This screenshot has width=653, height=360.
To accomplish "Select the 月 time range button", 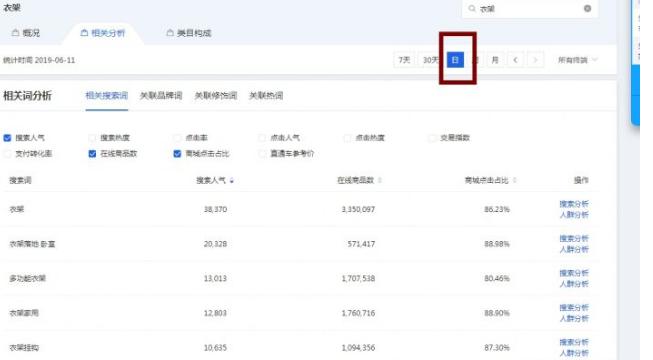I will click(495, 60).
